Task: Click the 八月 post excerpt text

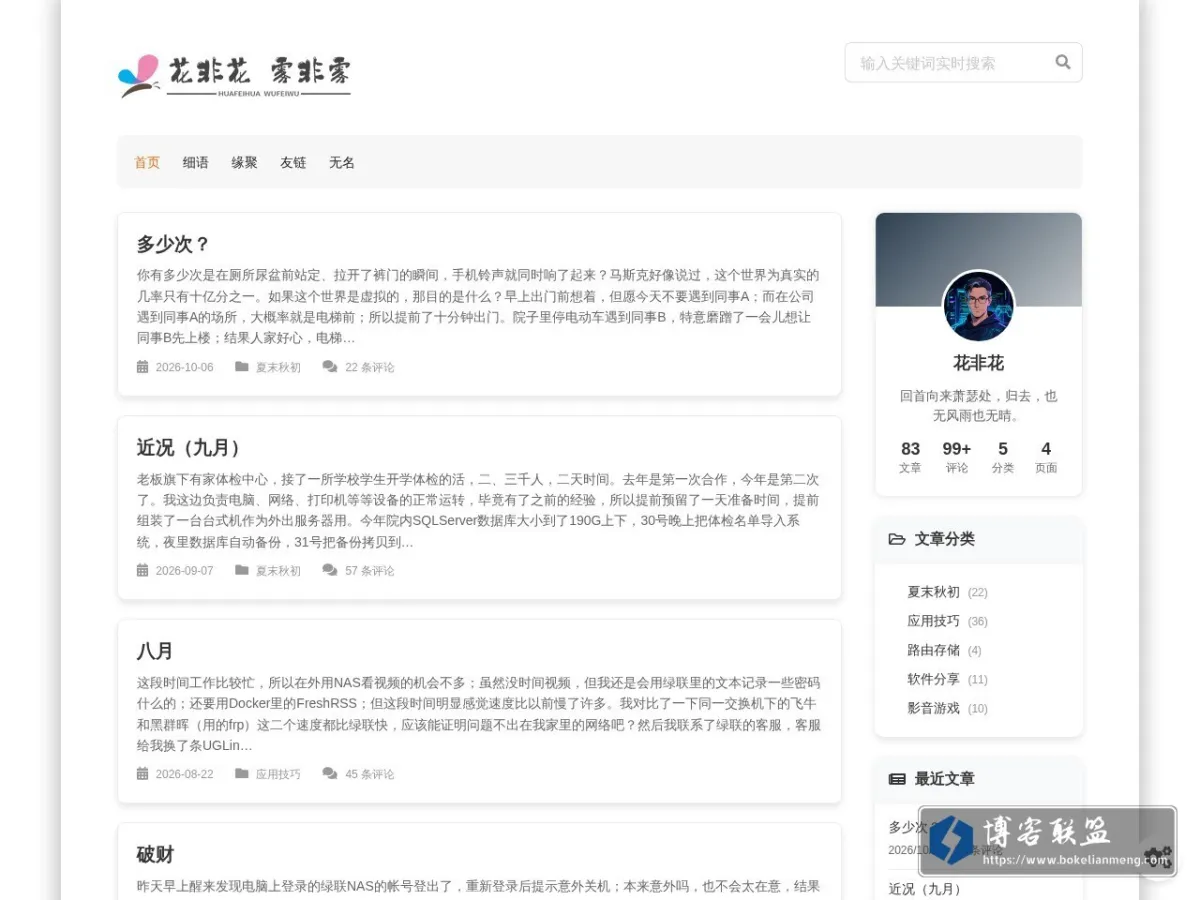Action: click(x=478, y=714)
